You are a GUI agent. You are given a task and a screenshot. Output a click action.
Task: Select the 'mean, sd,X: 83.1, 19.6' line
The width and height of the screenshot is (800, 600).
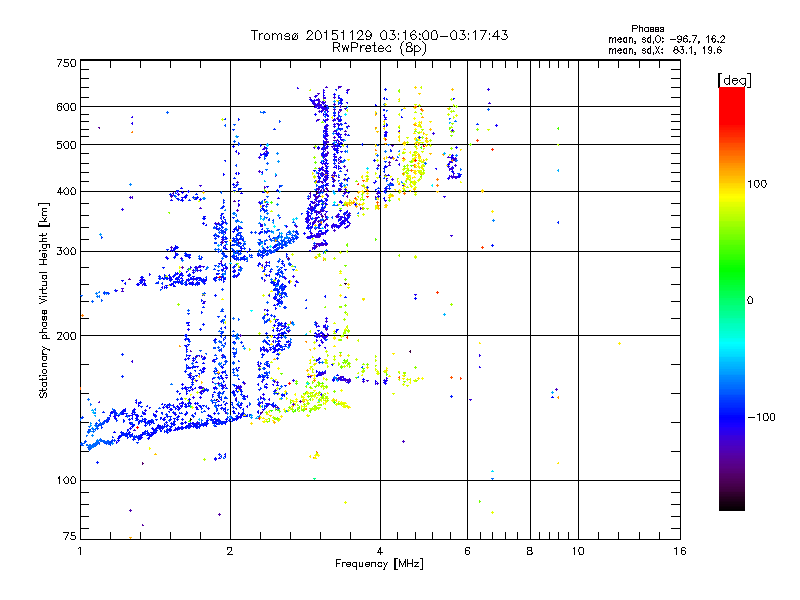click(x=665, y=50)
